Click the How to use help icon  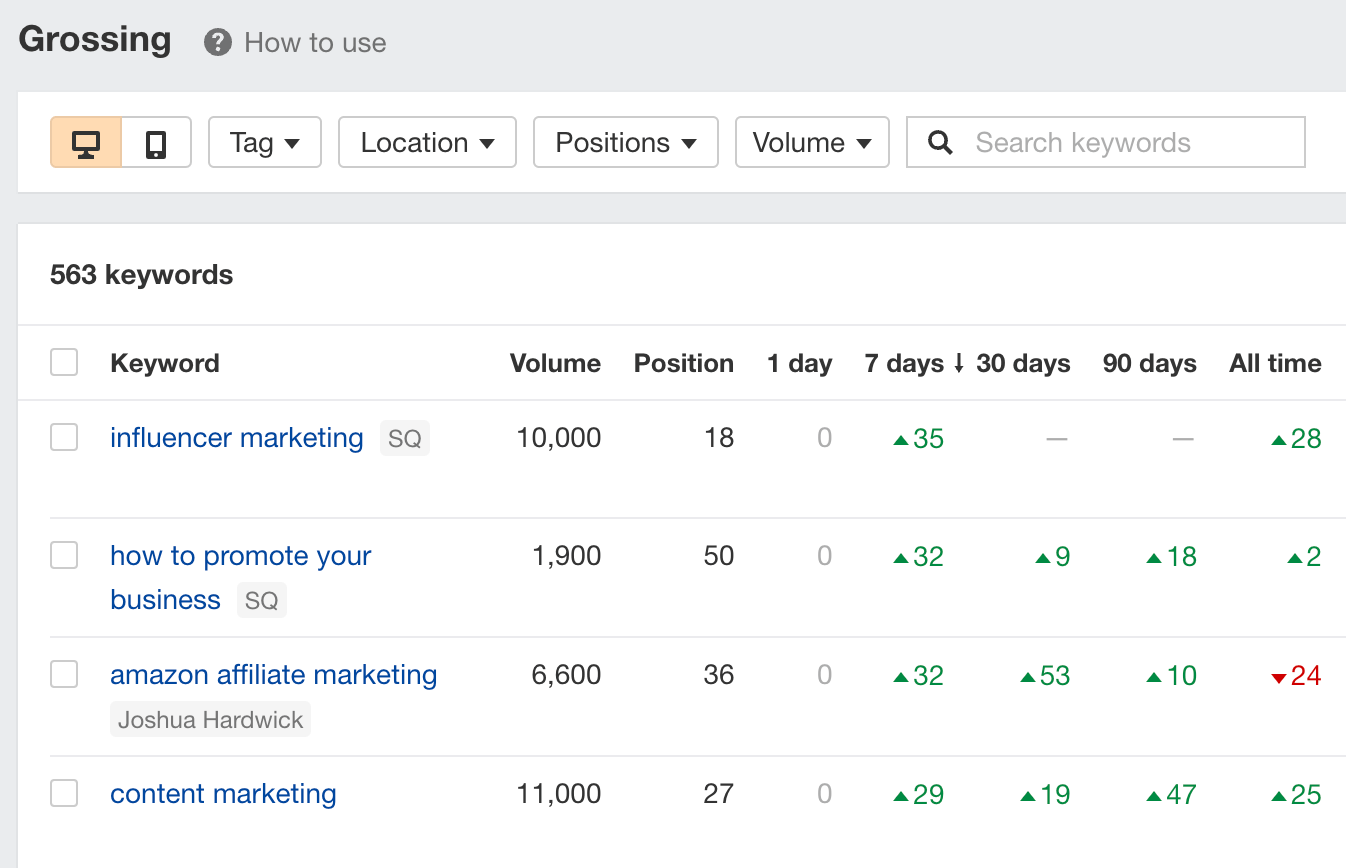(216, 42)
